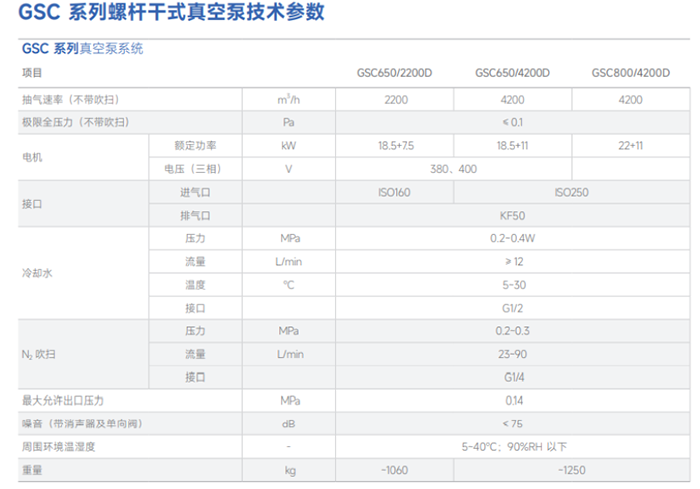
Task: Click 'L/min' in the N₂ 吹扫 flow row
Action: [x=290, y=354]
